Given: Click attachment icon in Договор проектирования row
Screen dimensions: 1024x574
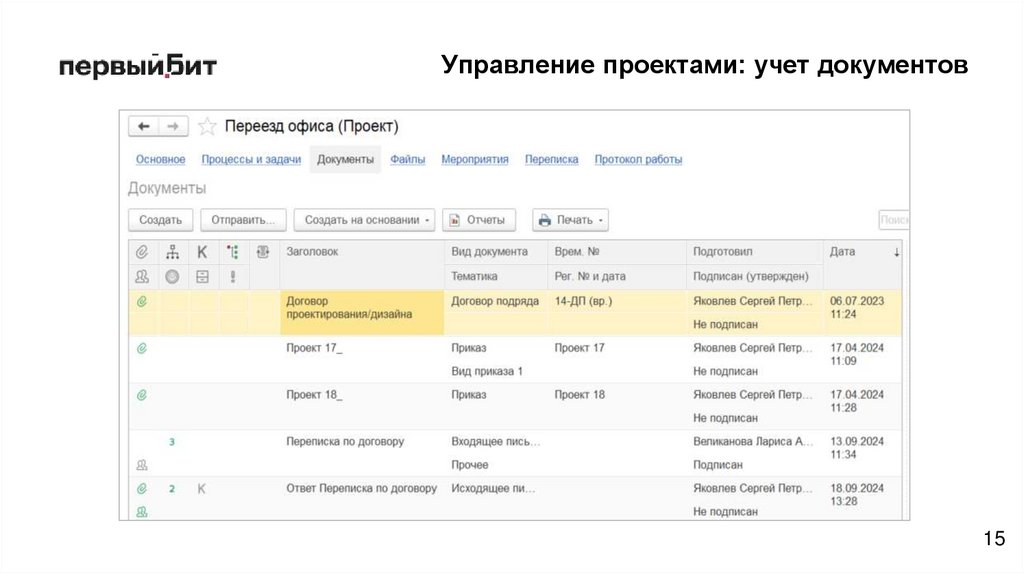Looking at the screenshot, I should pyautogui.click(x=142, y=302).
